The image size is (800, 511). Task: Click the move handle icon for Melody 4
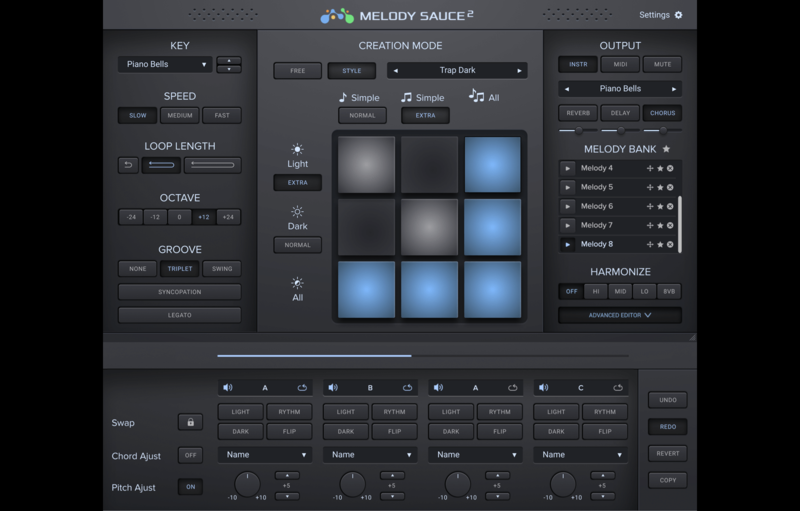point(650,168)
